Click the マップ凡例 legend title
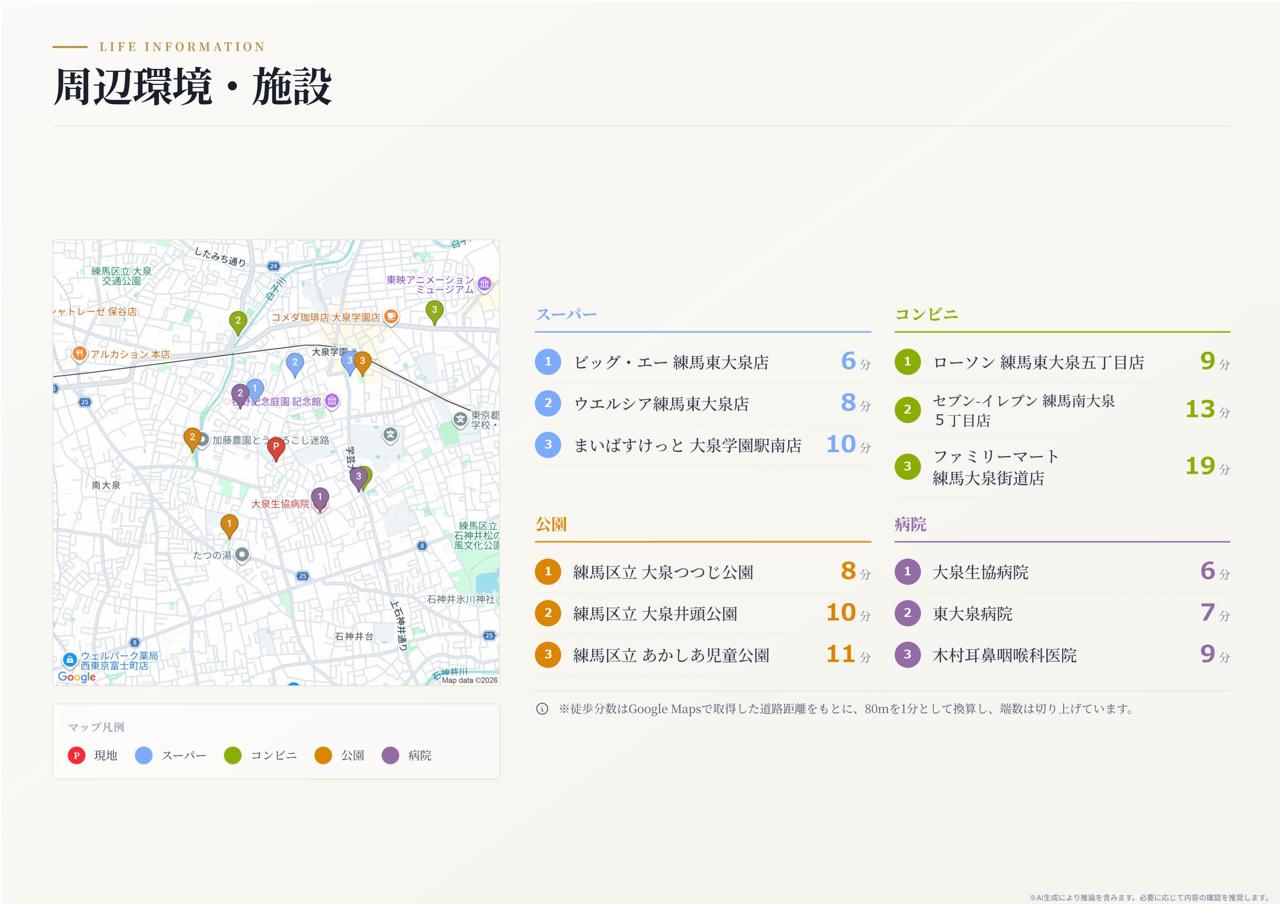Screen dimensions: 1280x904 coord(96,727)
